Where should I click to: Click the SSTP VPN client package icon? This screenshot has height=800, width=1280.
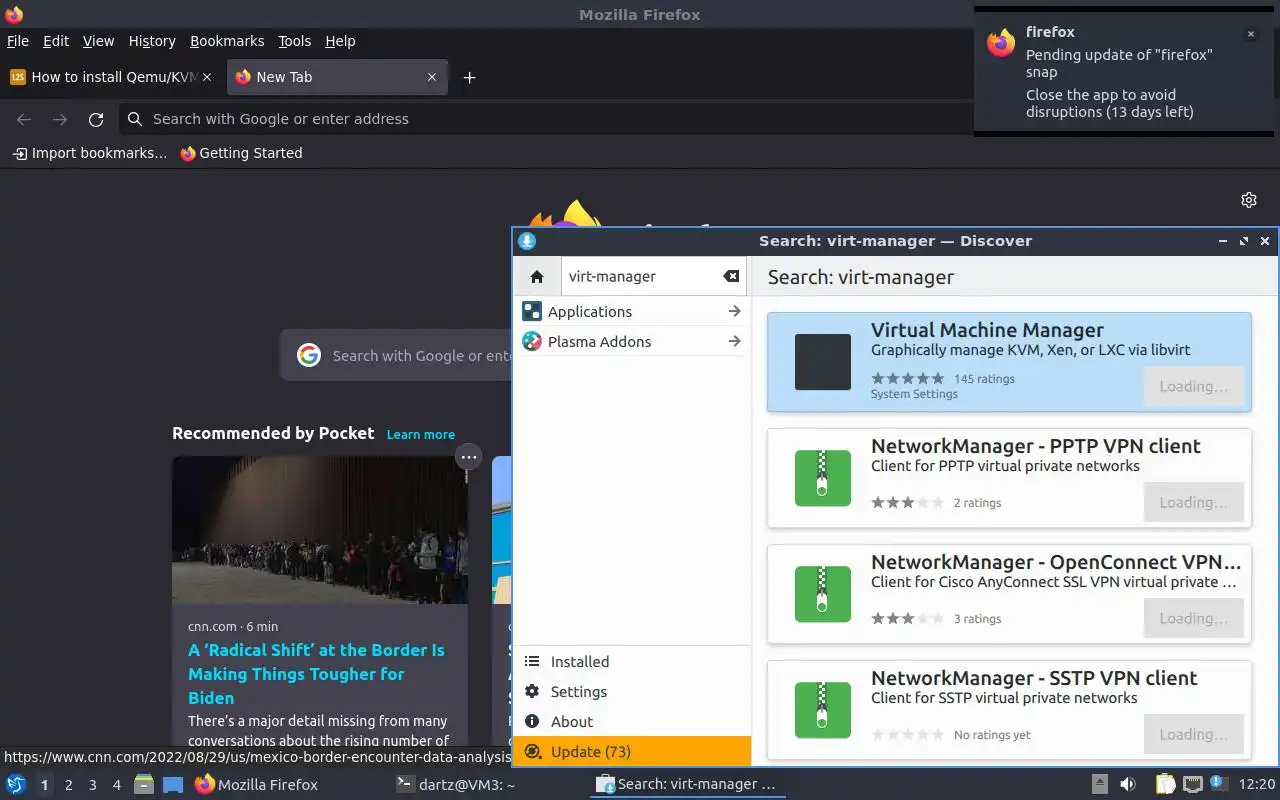point(823,710)
